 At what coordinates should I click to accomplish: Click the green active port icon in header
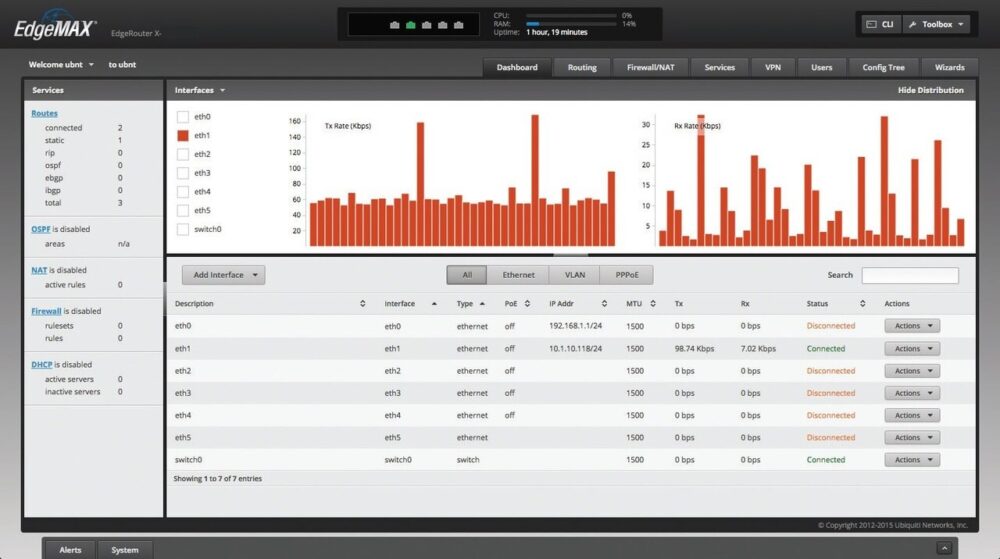click(x=410, y=24)
